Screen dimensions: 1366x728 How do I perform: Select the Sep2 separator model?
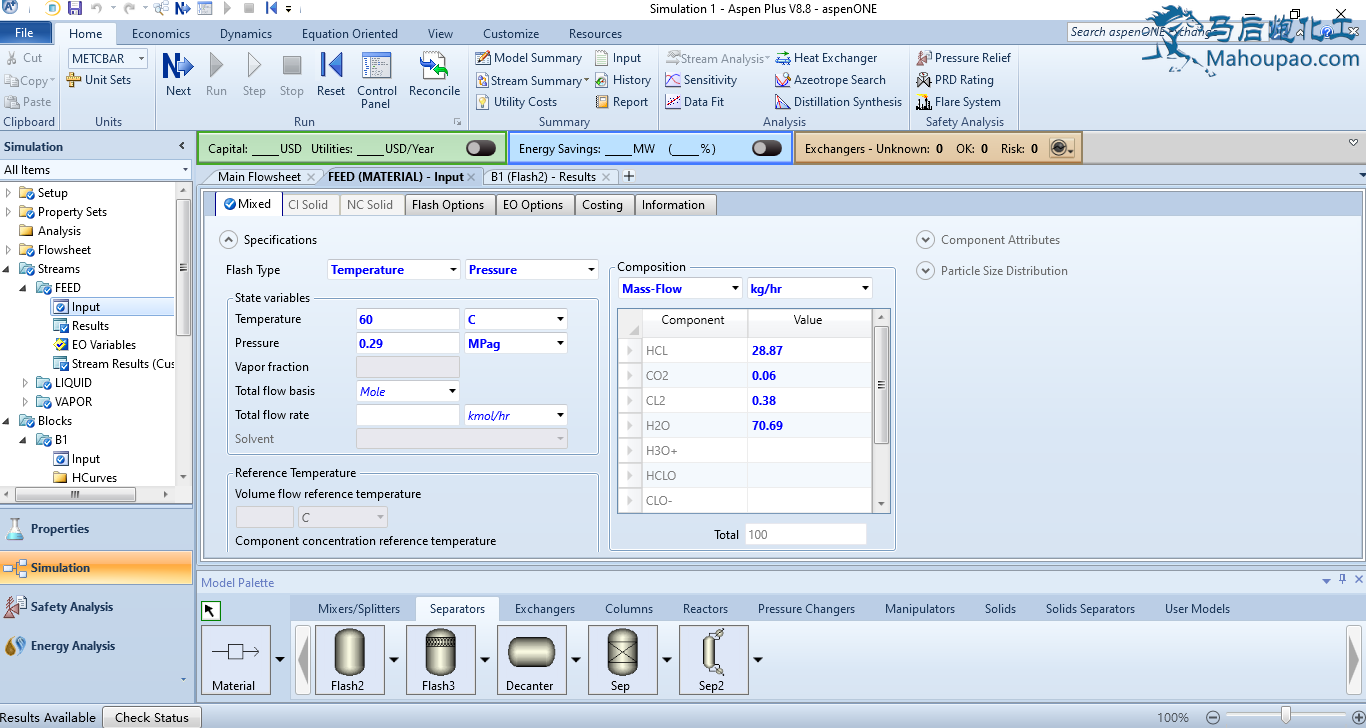pyautogui.click(x=712, y=659)
